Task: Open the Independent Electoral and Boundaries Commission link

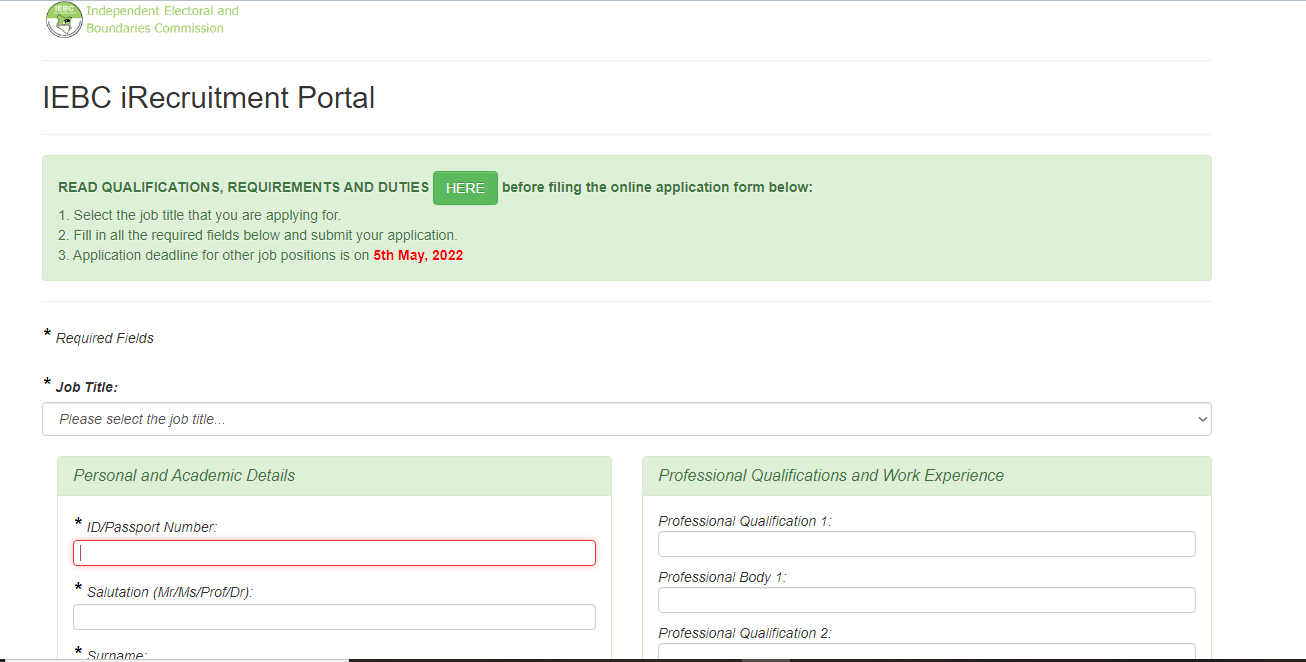Action: [162, 19]
